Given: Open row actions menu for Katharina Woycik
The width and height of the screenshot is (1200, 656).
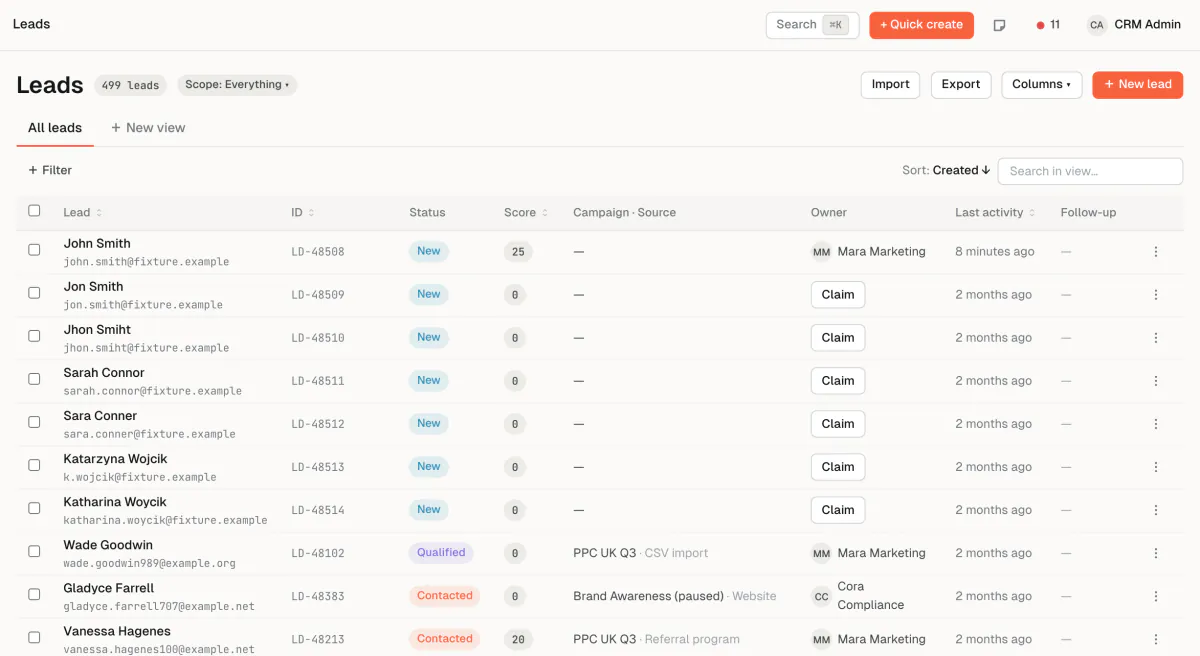Looking at the screenshot, I should click(1156, 510).
